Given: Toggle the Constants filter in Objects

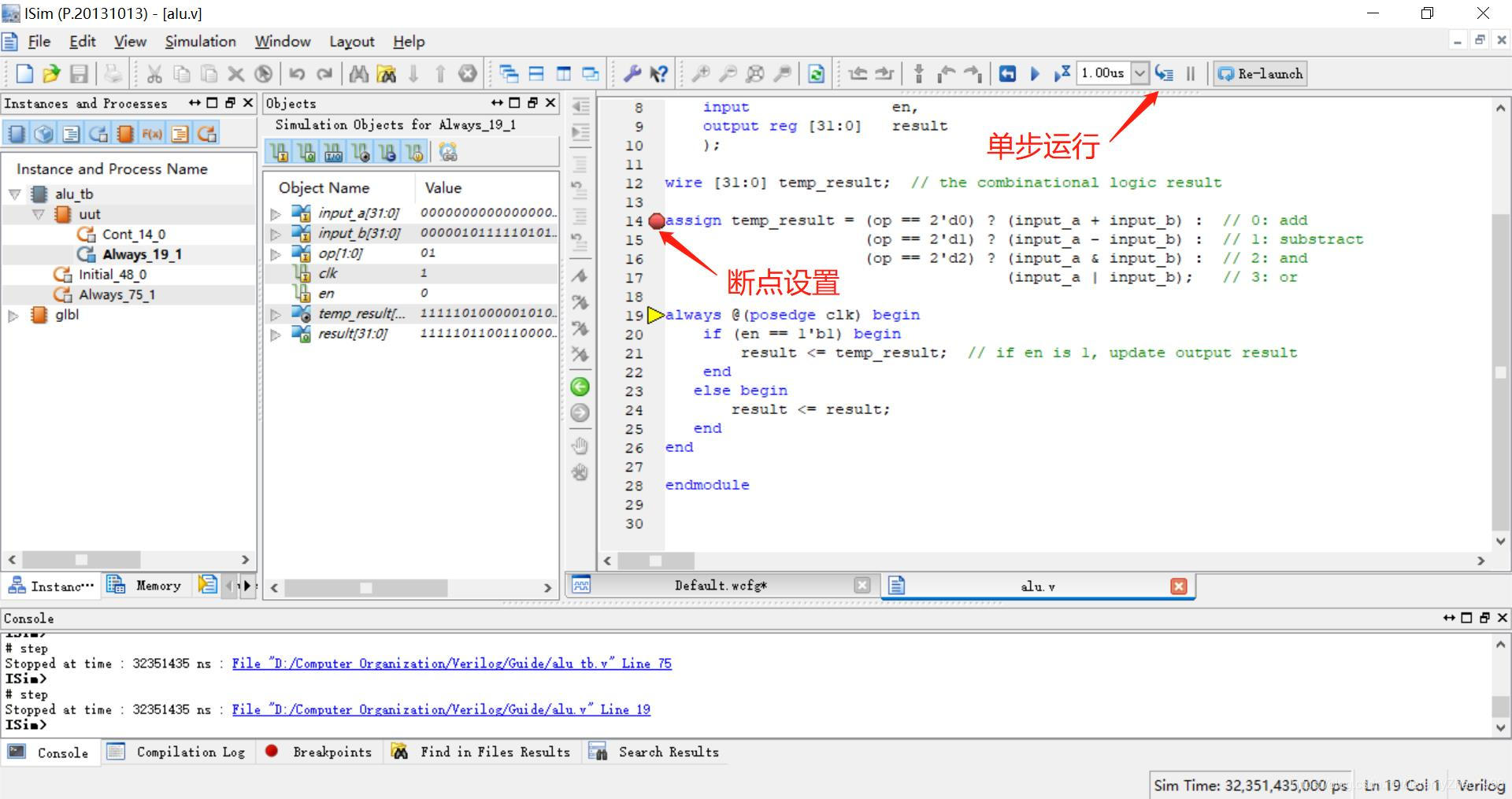Looking at the screenshot, I should tap(387, 152).
